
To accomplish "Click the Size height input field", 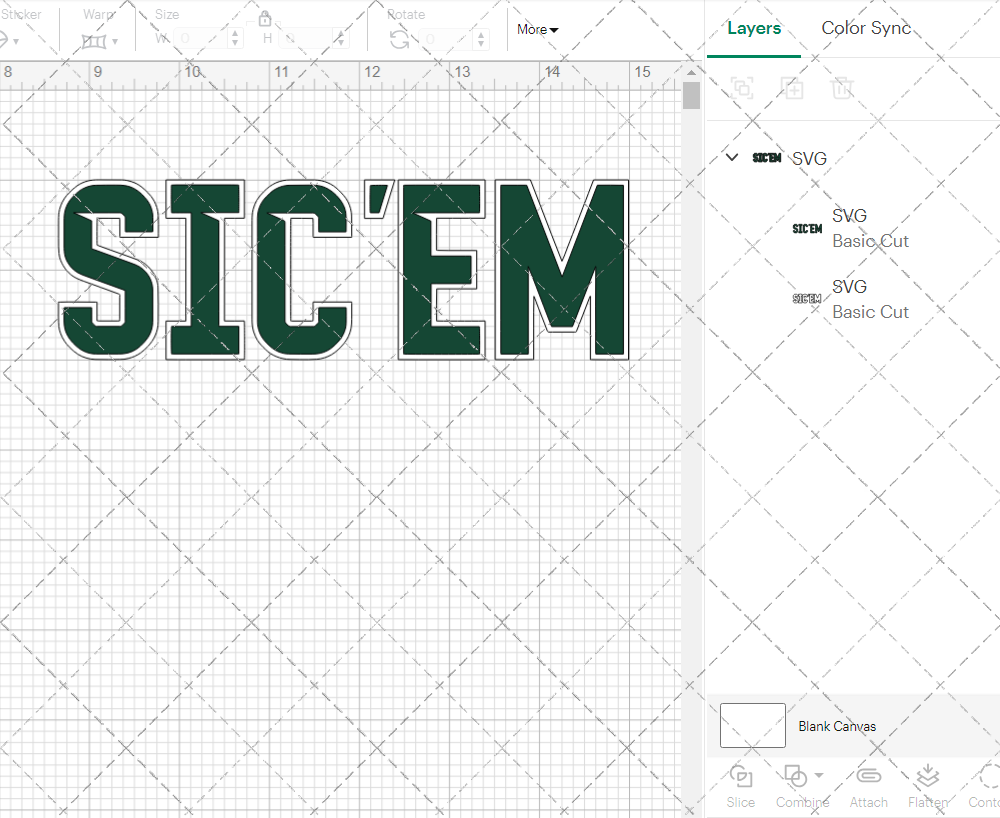I will [305, 39].
